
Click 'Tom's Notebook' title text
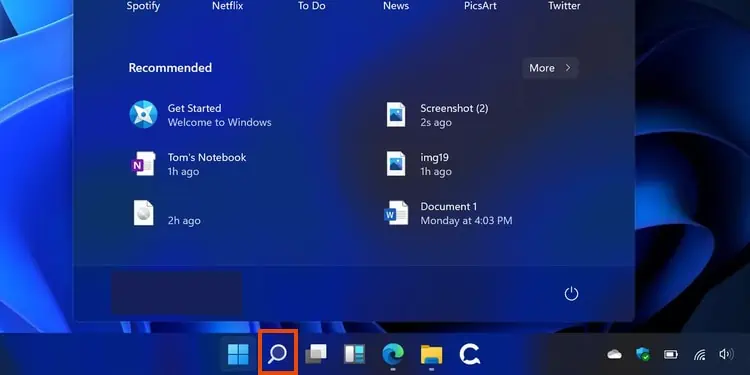(x=207, y=157)
